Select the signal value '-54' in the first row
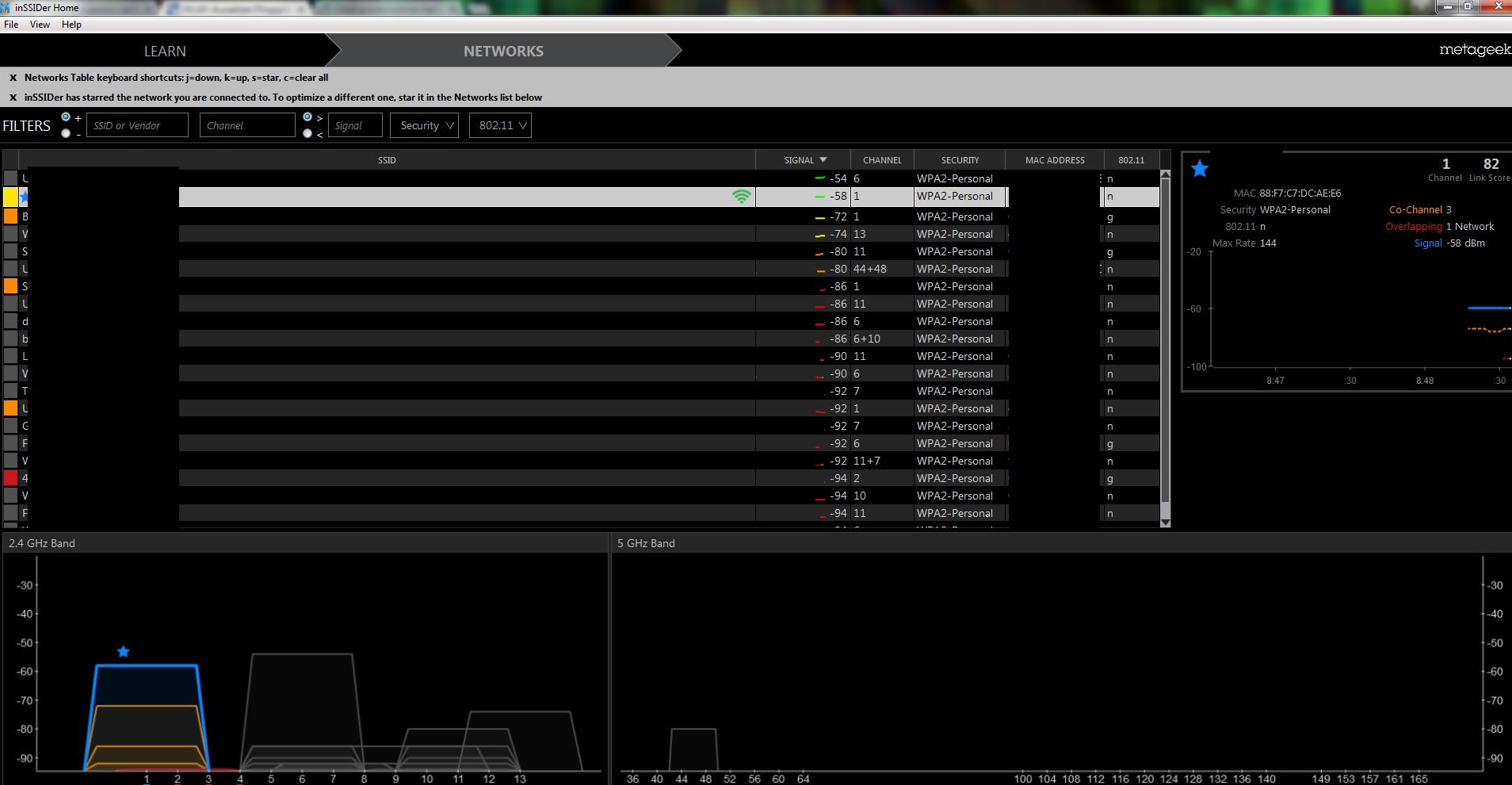 point(838,178)
